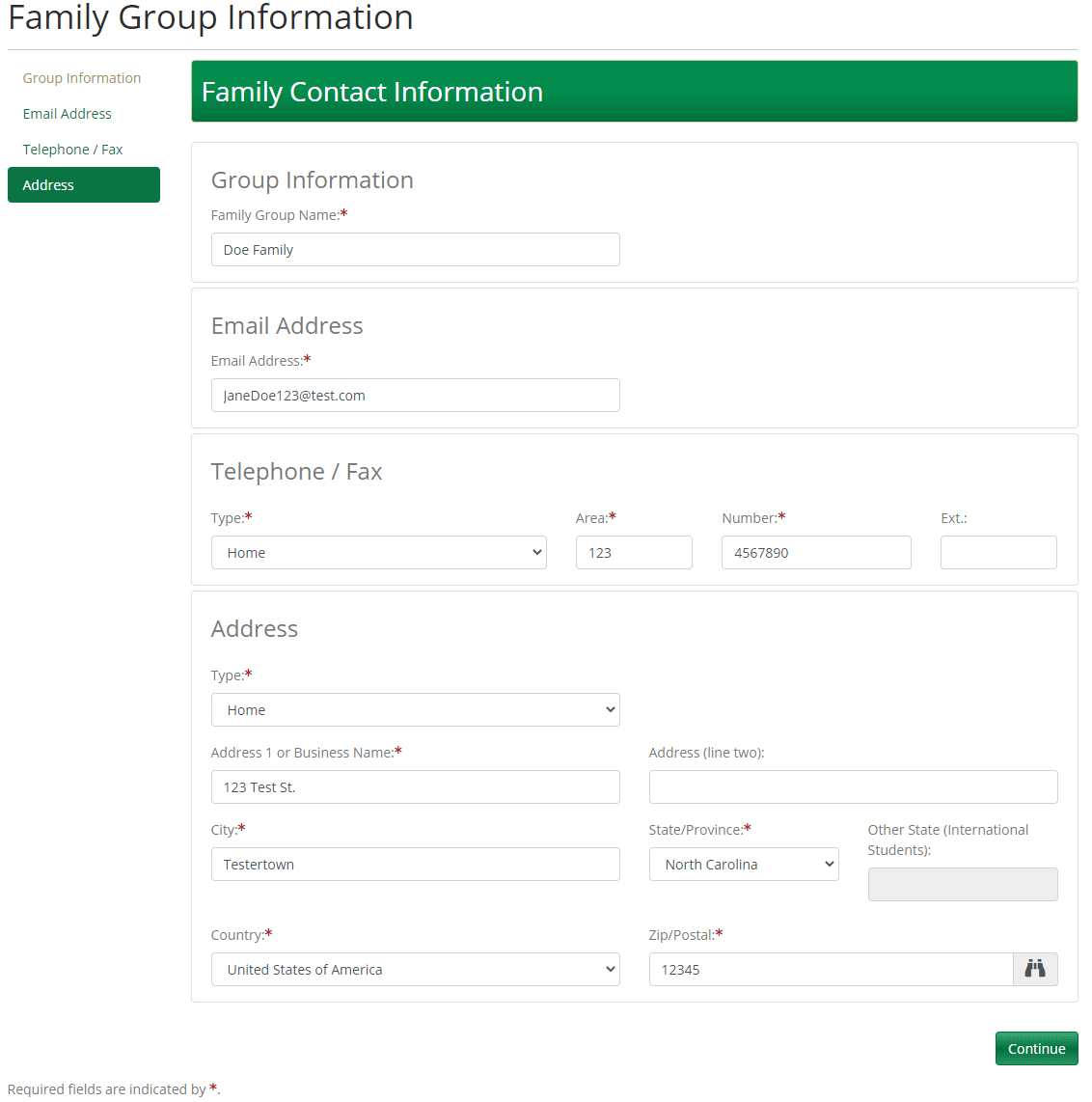Select Email Address in sidebar
The width and height of the screenshot is (1092, 1102).
click(x=68, y=114)
